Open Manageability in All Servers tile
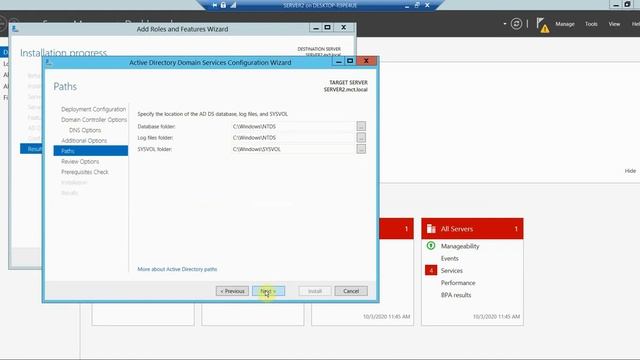Screen dimensions: 640x360 (460, 246)
